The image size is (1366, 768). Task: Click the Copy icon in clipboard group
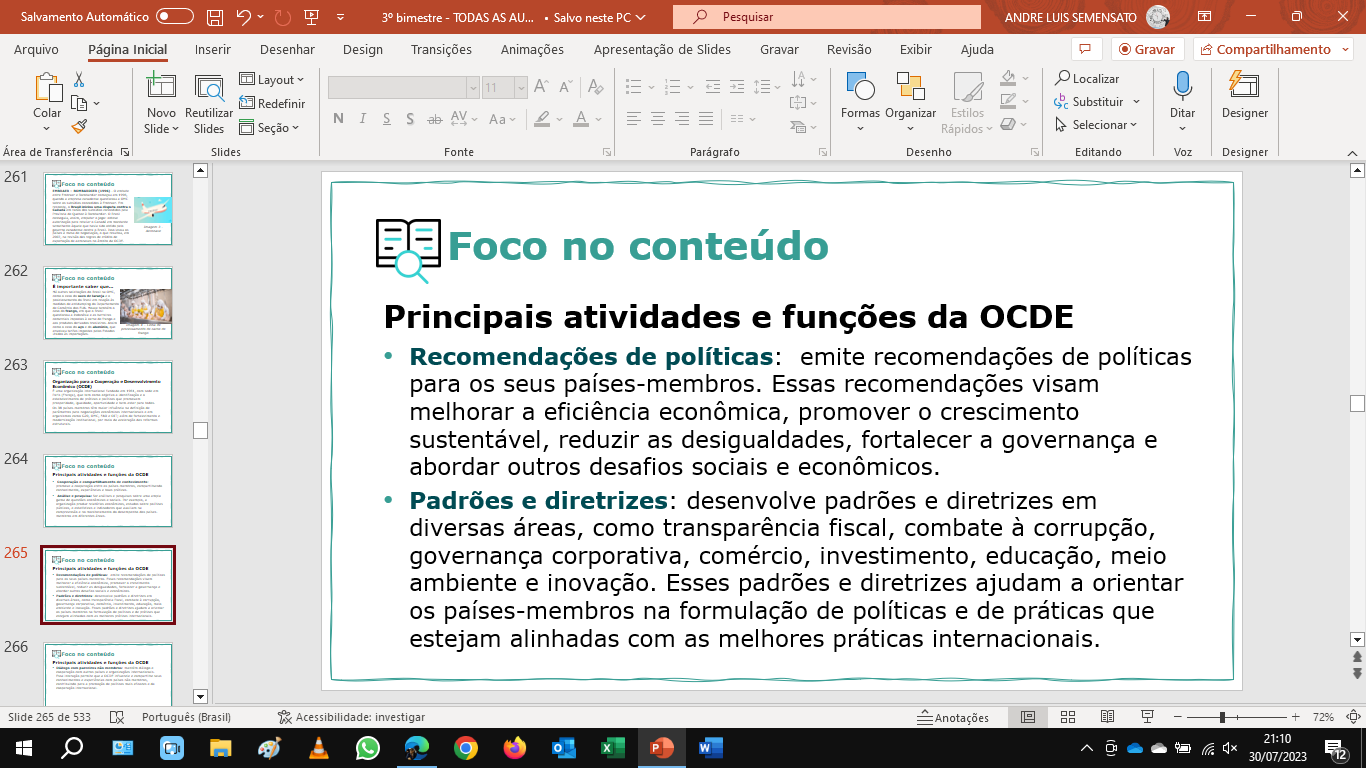pos(79,103)
